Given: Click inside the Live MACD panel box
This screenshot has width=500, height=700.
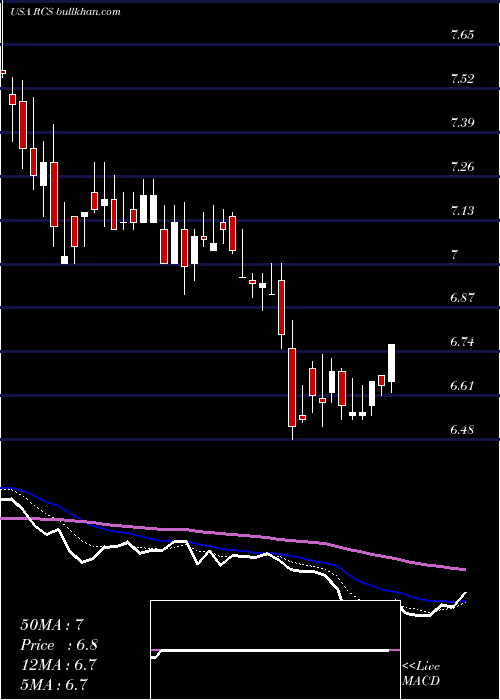Looking at the screenshot, I should coord(275,650).
